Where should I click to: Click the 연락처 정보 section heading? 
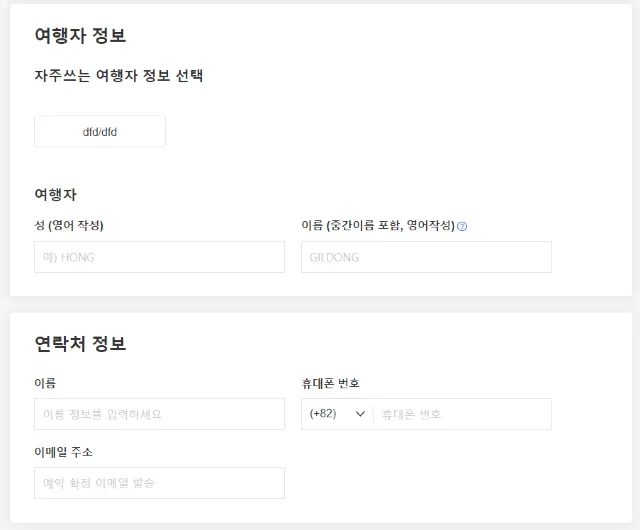tap(80, 344)
